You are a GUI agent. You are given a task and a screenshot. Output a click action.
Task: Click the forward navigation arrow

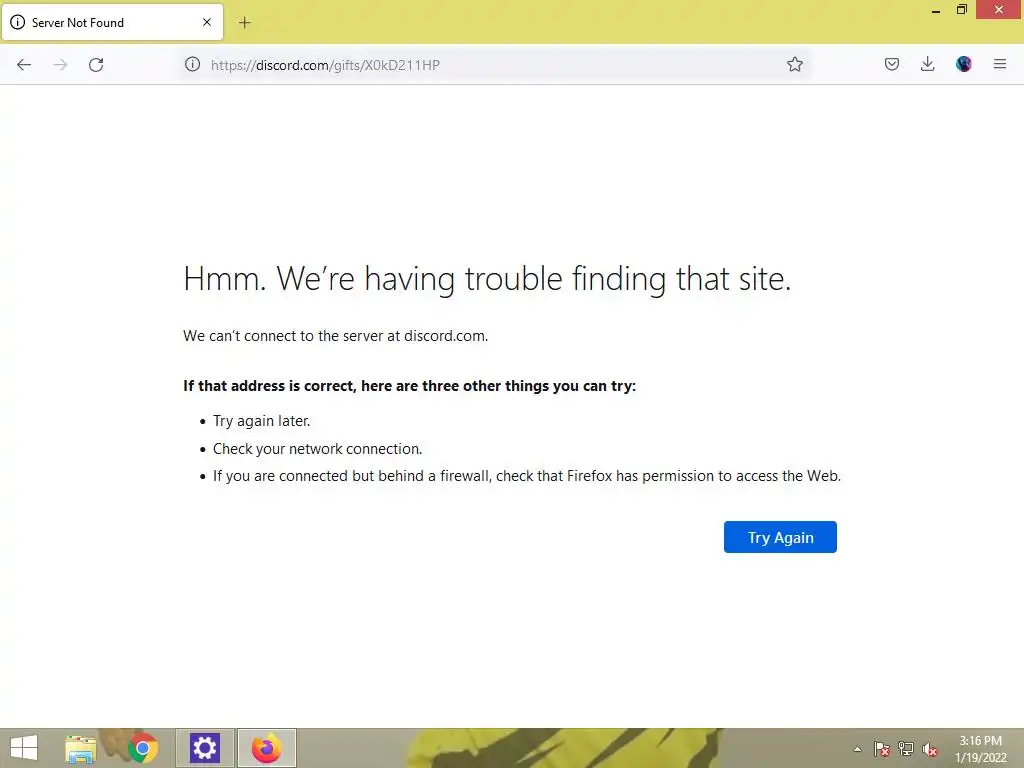[x=60, y=65]
